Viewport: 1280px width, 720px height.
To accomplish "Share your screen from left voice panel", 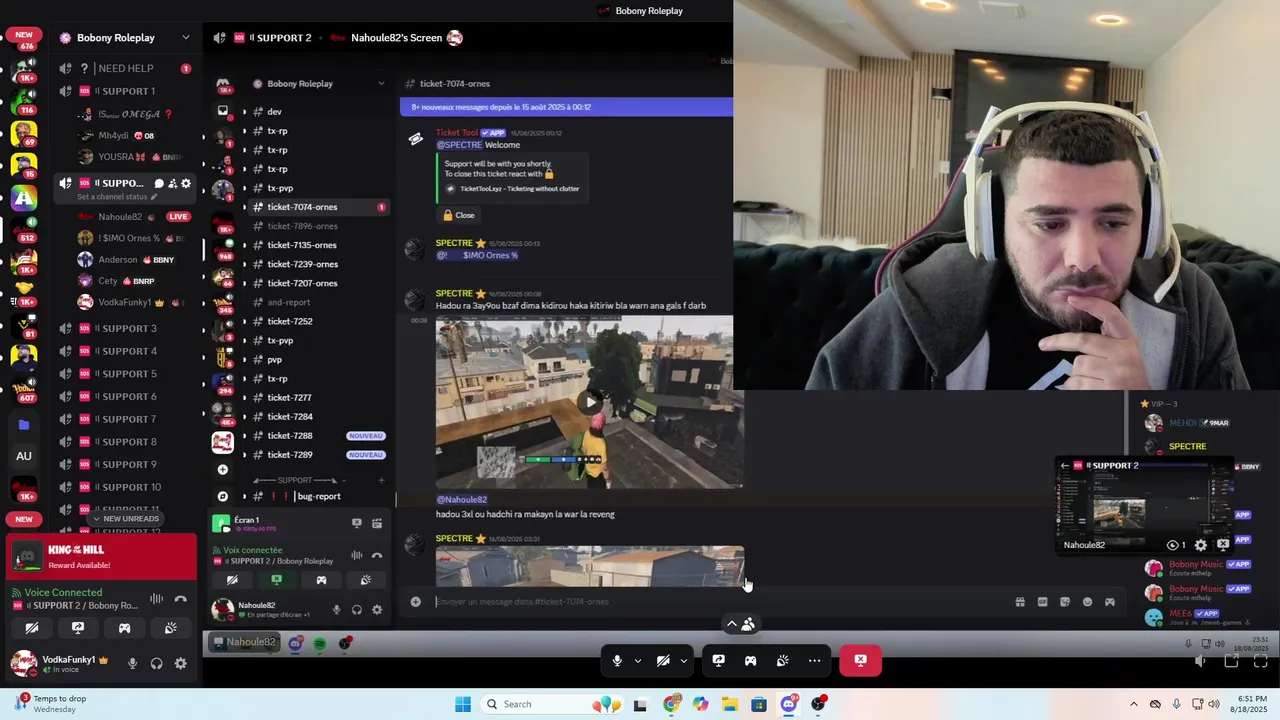I will pos(78,628).
